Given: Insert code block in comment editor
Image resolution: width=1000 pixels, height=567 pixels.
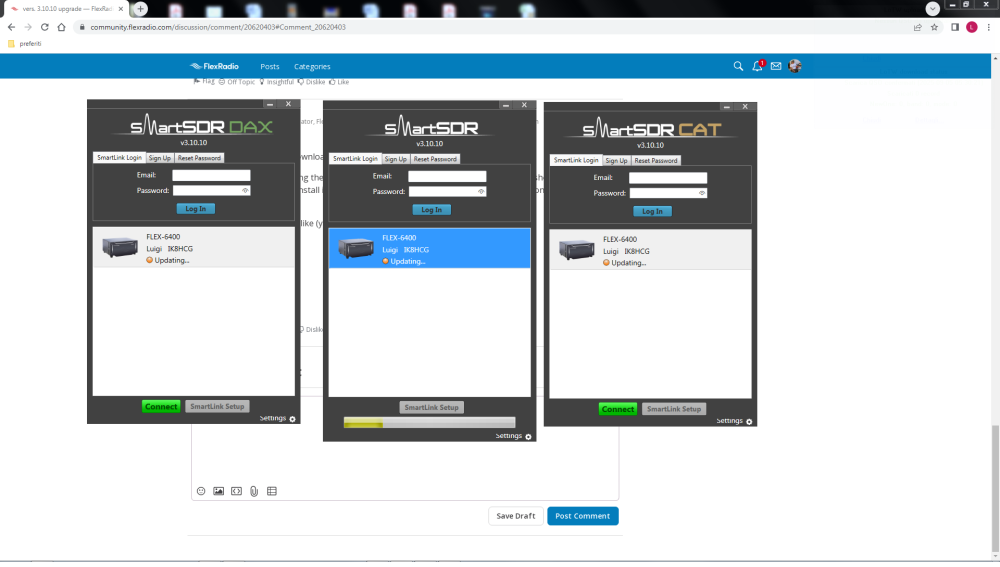Looking at the screenshot, I should point(237,491).
